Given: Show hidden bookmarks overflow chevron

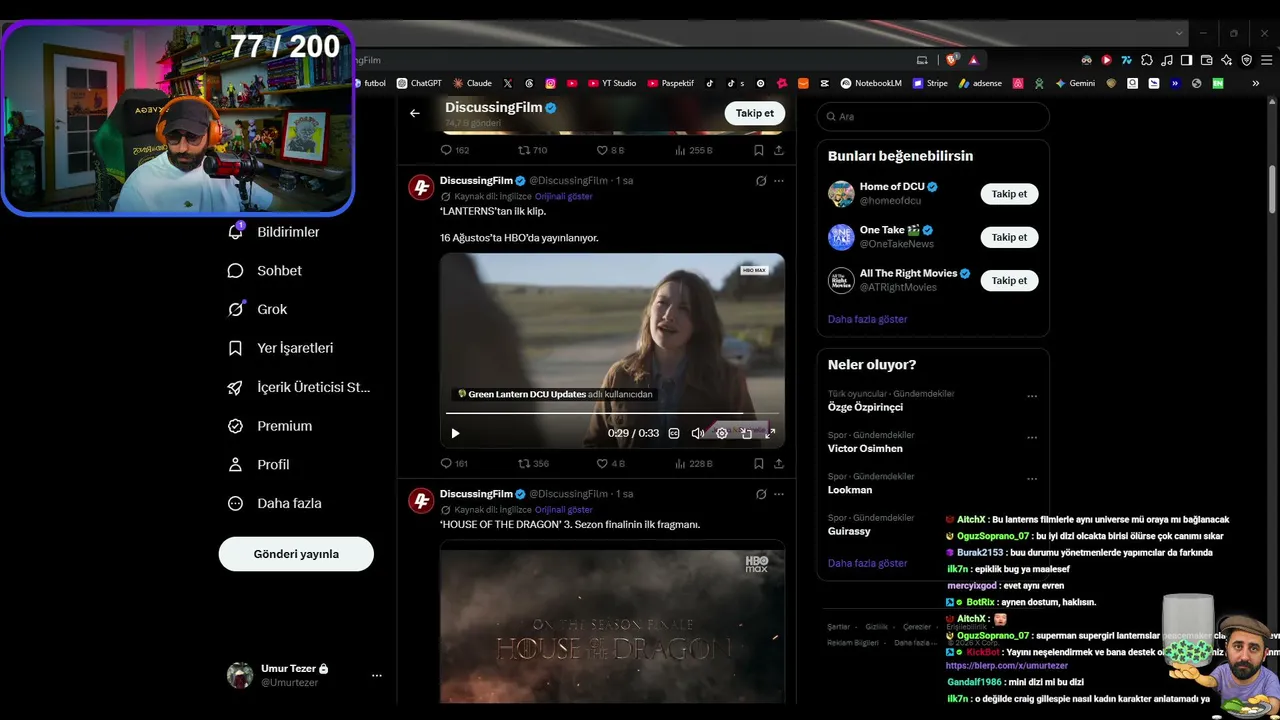Looking at the screenshot, I should (x=1256, y=83).
